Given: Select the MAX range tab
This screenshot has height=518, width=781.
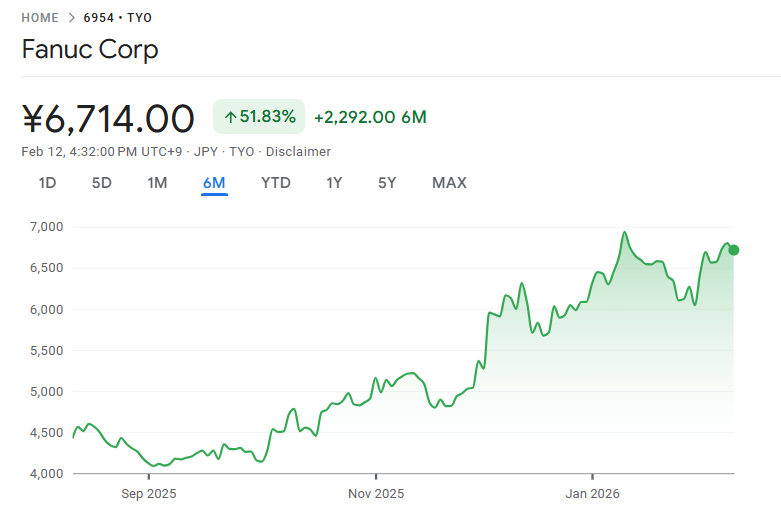Looking at the screenshot, I should [449, 182].
